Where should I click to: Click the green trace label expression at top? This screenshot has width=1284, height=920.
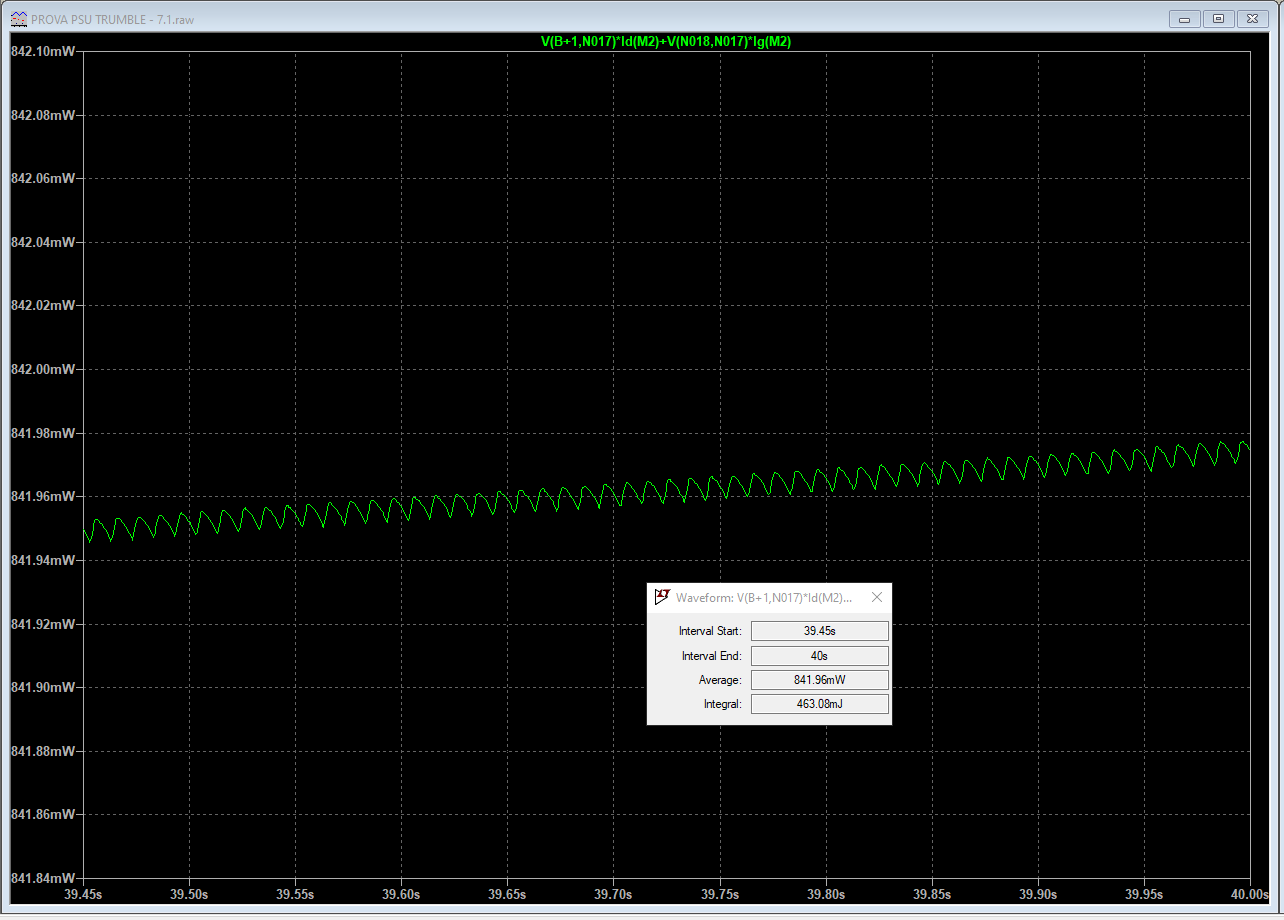pyautogui.click(x=666, y=41)
